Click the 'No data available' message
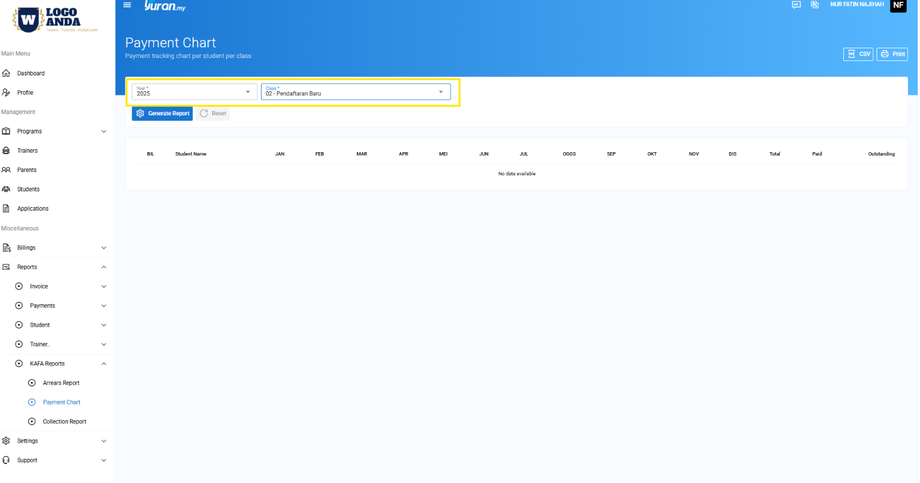Image resolution: width=920 pixels, height=483 pixels. tap(517, 174)
